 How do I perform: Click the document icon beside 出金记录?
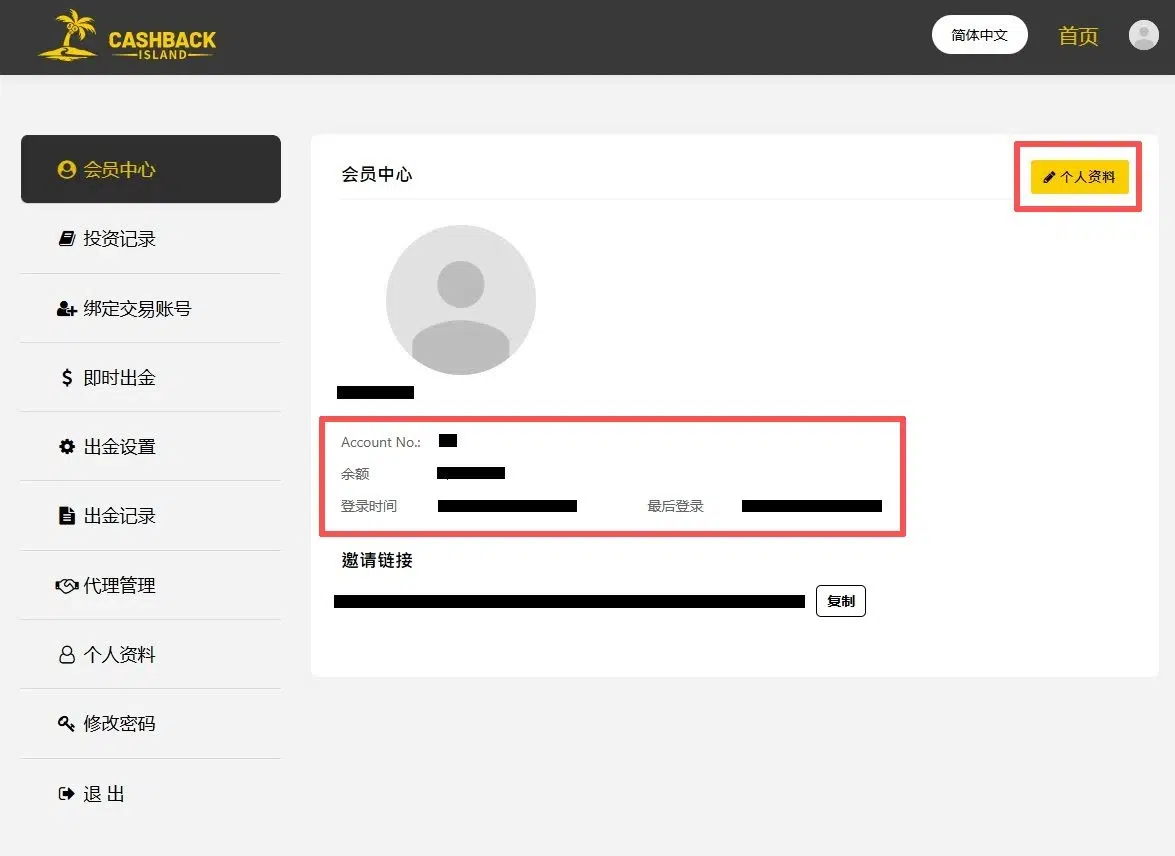coord(67,516)
